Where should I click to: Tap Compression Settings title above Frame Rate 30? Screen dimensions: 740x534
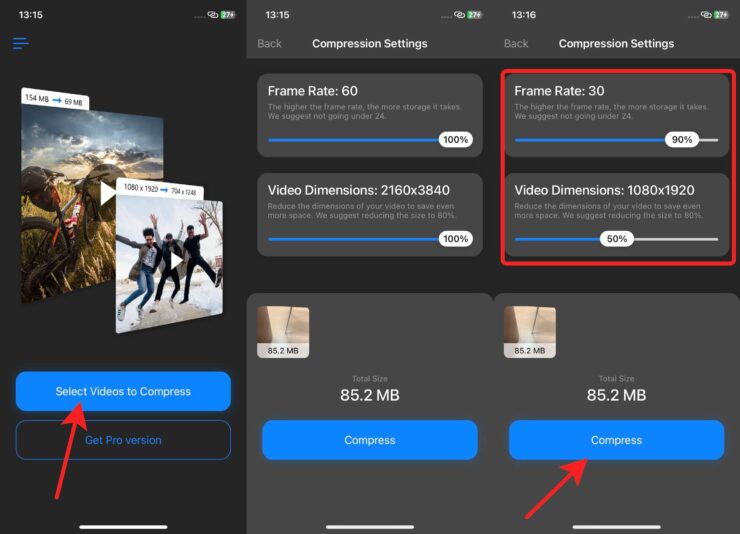coord(616,44)
